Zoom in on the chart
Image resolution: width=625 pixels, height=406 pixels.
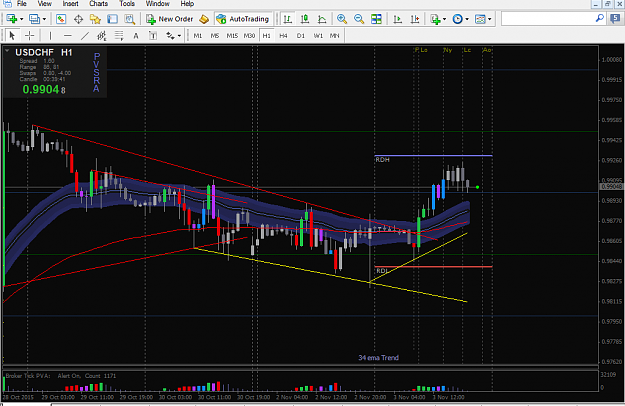coord(342,19)
